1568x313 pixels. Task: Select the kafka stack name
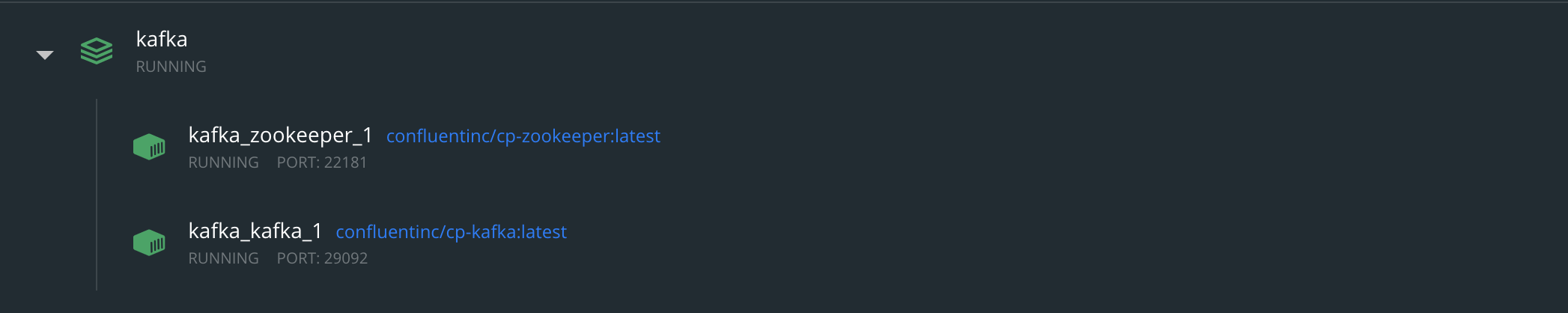pos(162,39)
